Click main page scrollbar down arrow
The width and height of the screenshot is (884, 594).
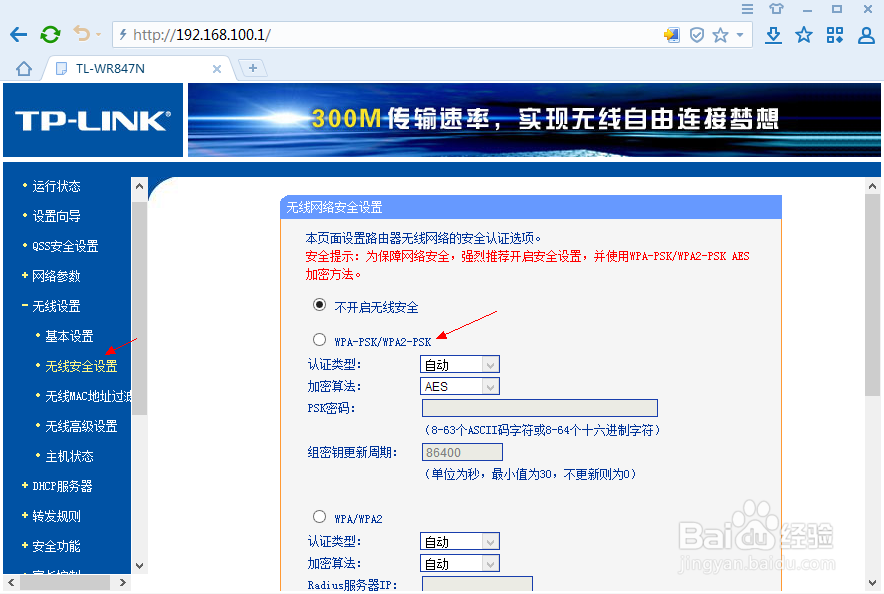tap(872, 583)
